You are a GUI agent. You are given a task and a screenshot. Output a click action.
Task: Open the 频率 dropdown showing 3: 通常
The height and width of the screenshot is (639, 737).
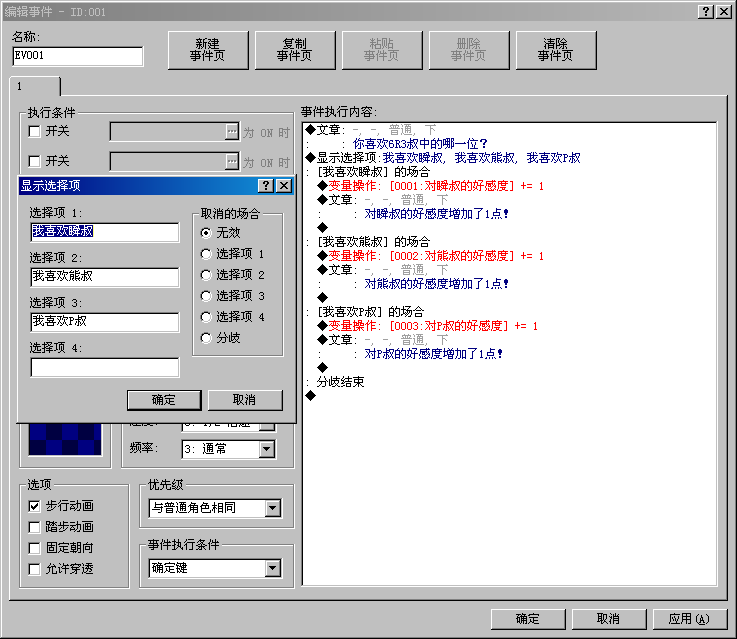(x=267, y=449)
